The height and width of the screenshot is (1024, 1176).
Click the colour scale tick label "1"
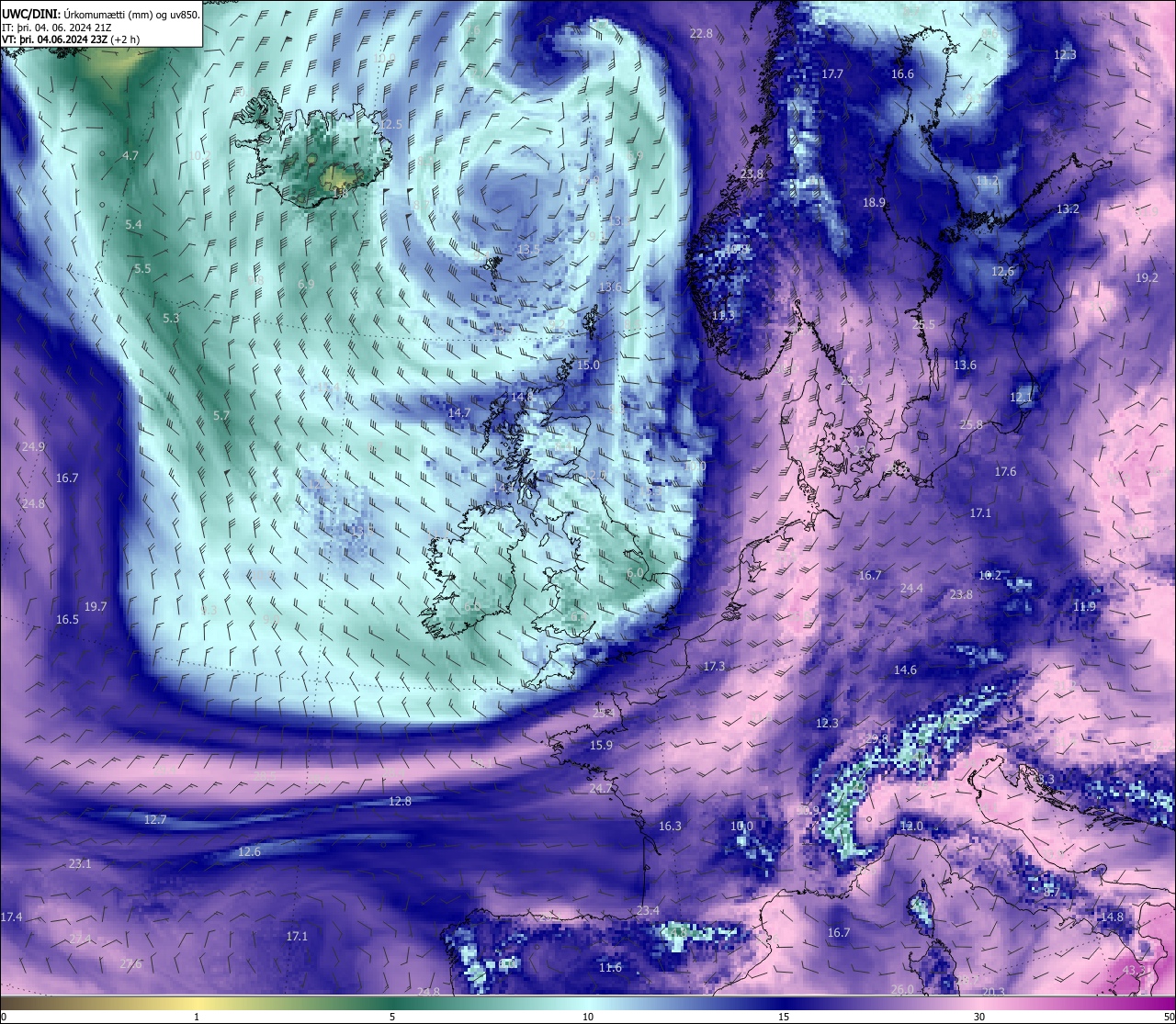tap(197, 1016)
